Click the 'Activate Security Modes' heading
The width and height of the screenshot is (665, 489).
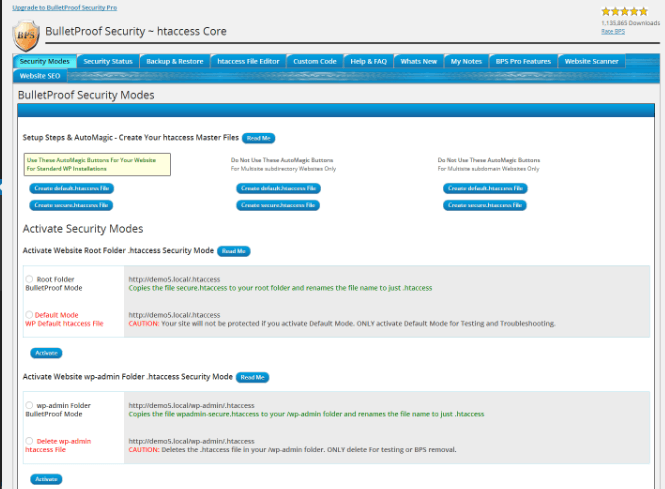(83, 229)
